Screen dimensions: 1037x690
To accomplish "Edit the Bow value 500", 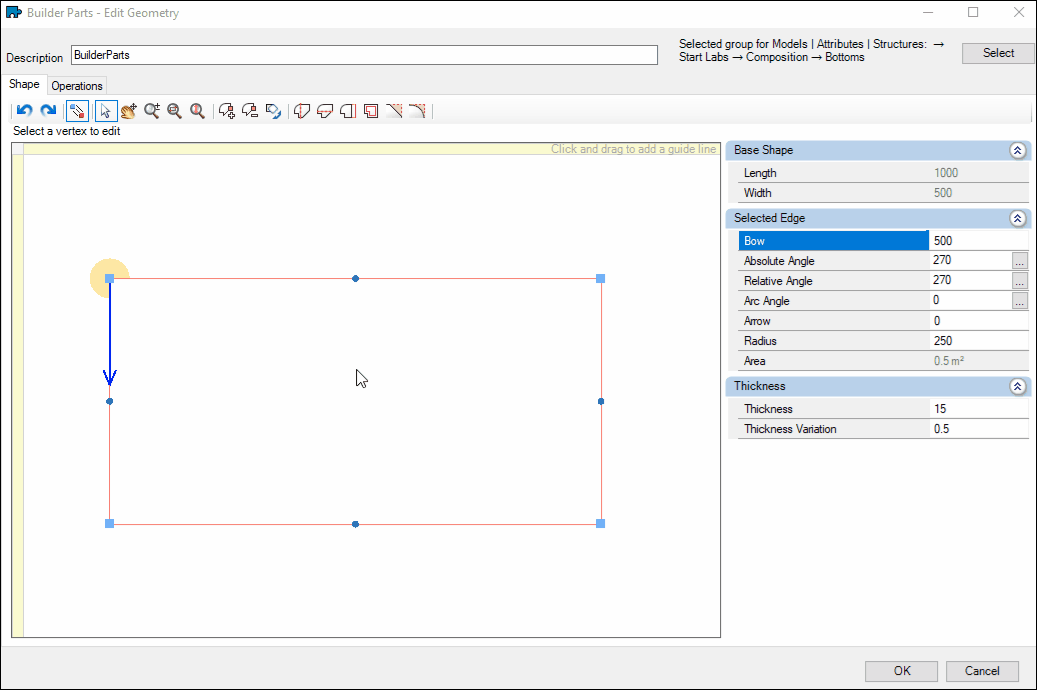I will point(979,241).
